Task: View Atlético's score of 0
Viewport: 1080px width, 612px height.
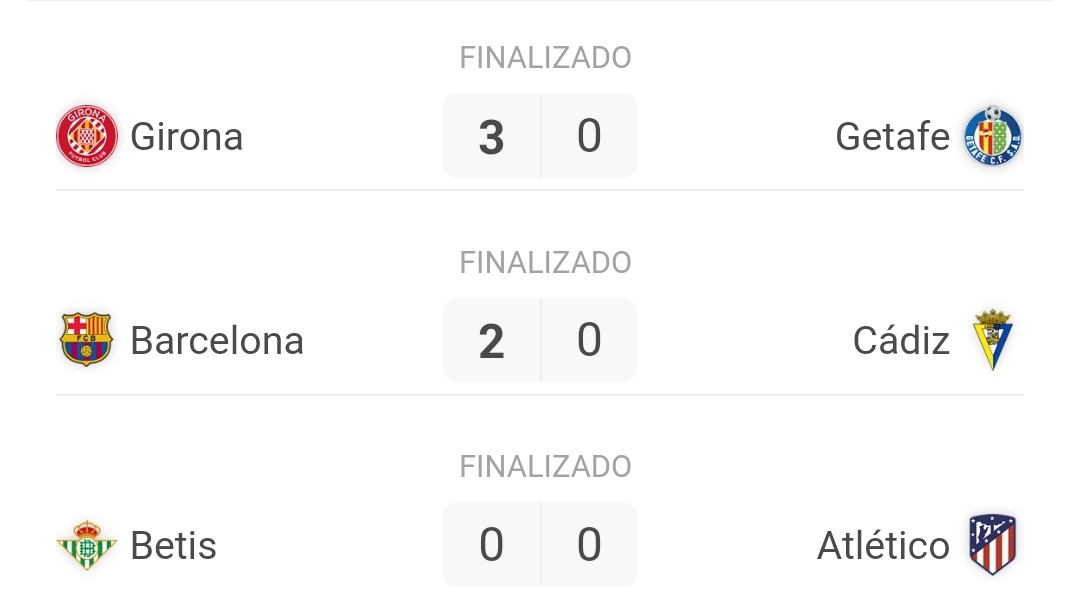Action: (589, 545)
